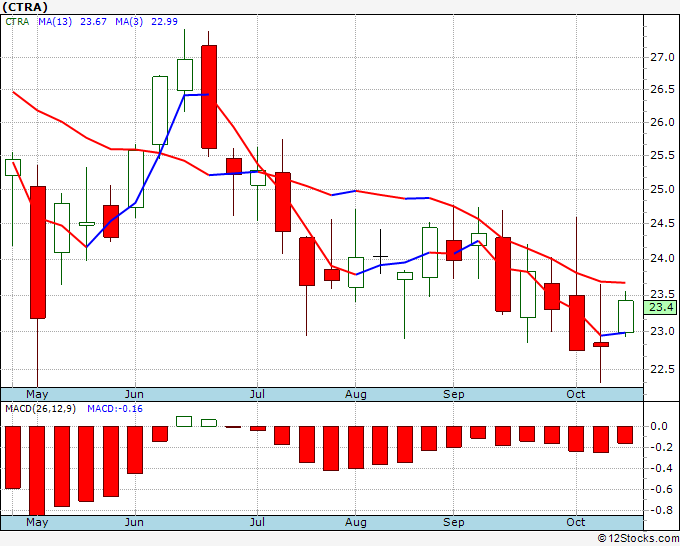
Task: Click Aug on the price chart timeline
Action: pos(356,394)
